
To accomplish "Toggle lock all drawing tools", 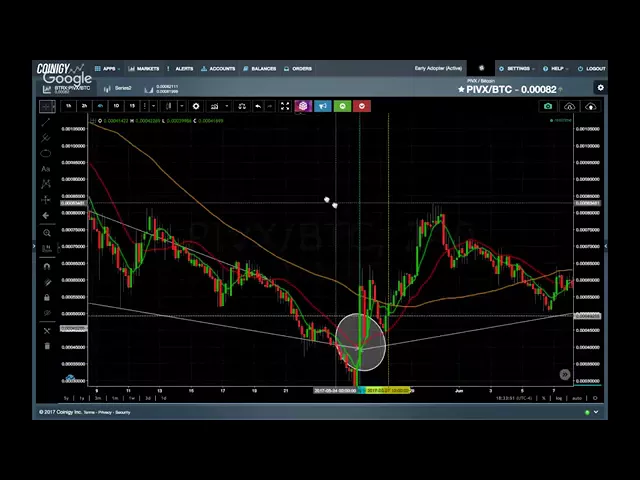I will tap(47, 298).
